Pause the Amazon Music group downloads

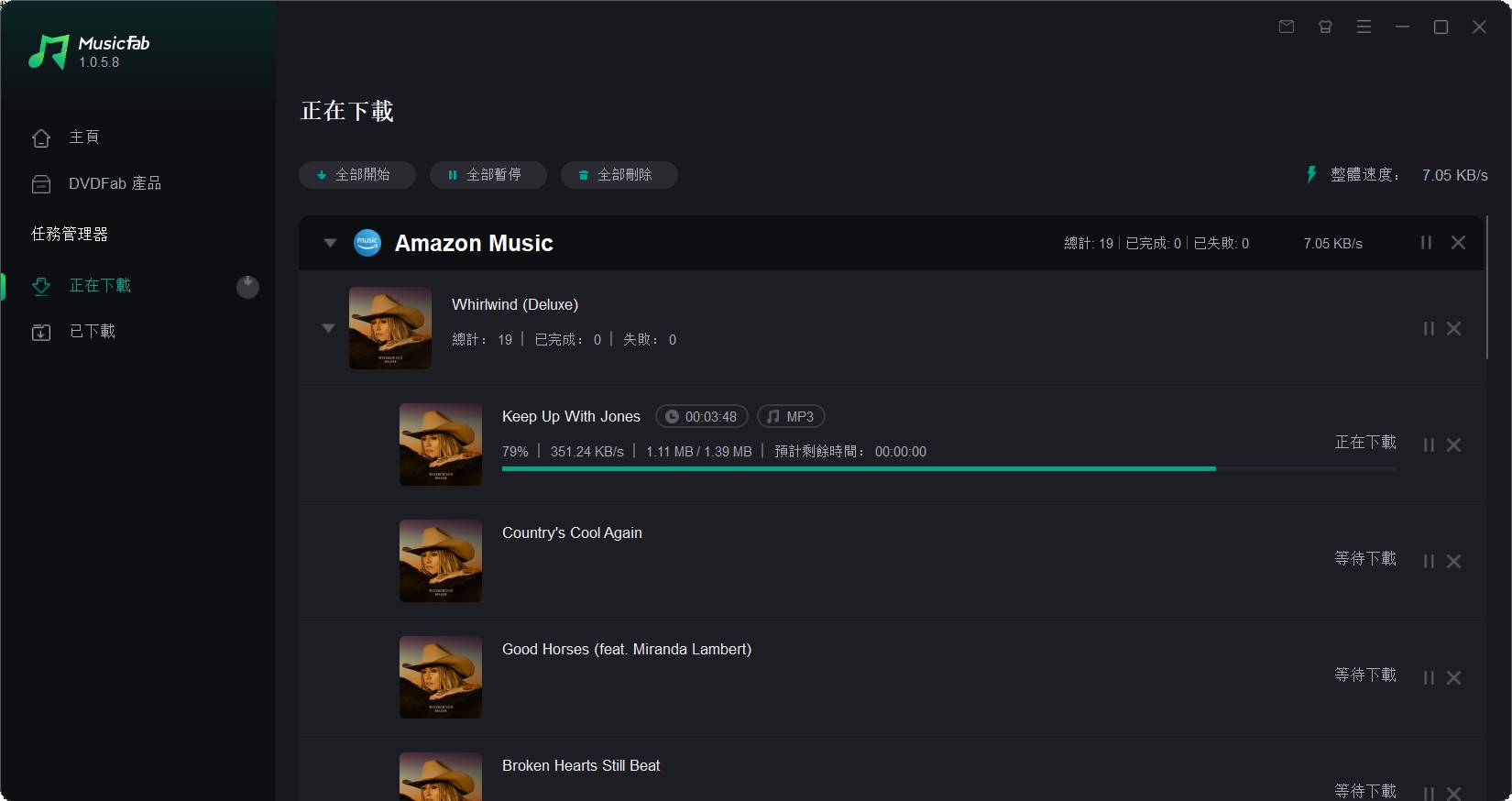1426,242
